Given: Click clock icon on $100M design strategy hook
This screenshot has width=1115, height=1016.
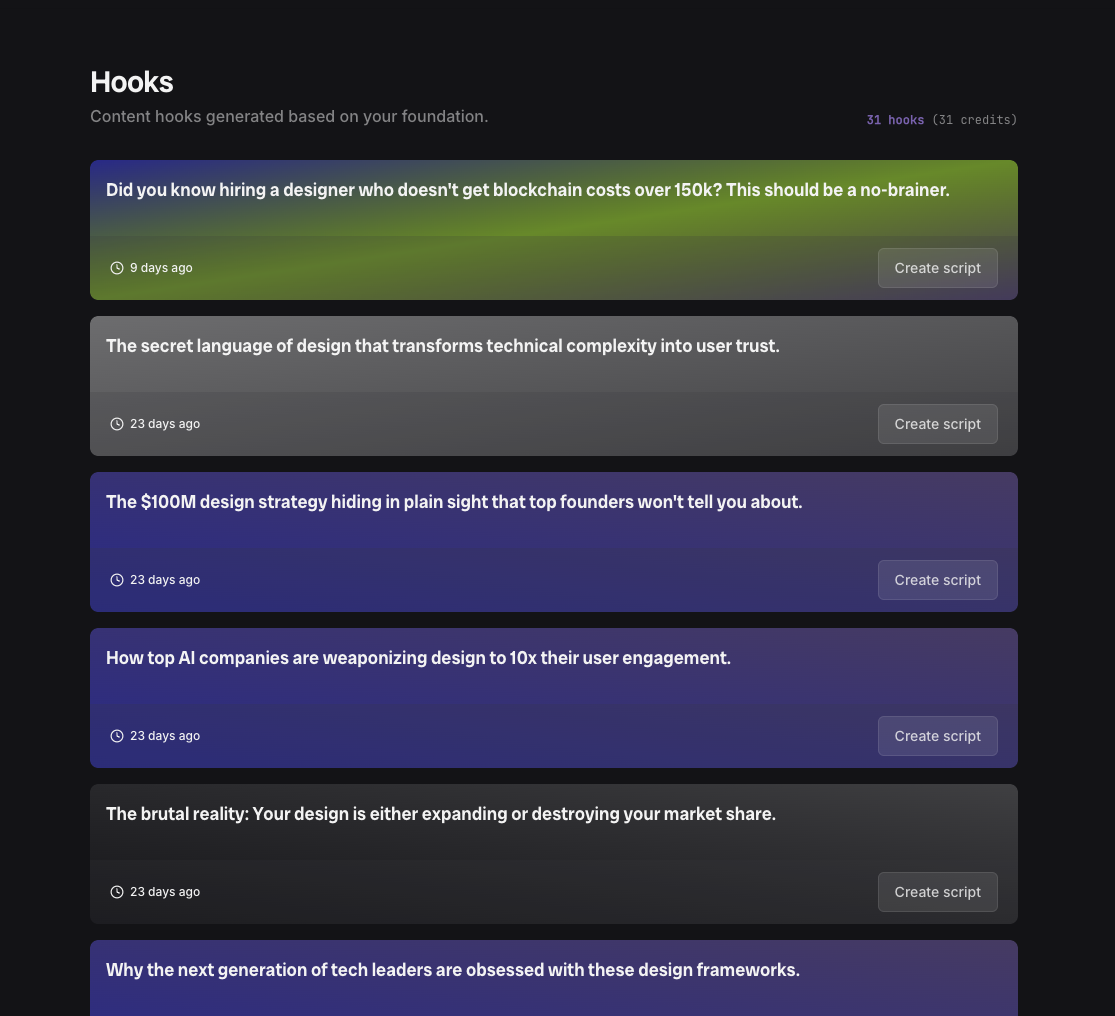Looking at the screenshot, I should pyautogui.click(x=117, y=580).
